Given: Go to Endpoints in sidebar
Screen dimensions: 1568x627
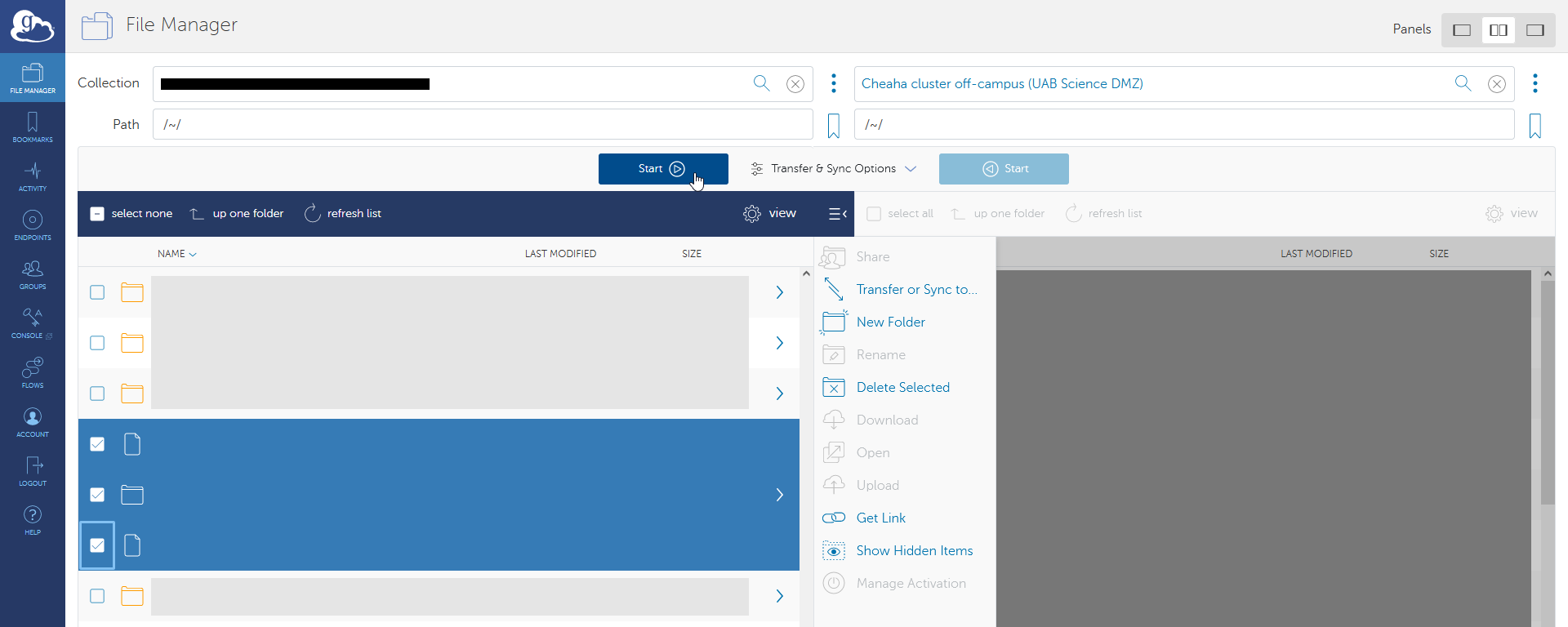Looking at the screenshot, I should coord(33,225).
